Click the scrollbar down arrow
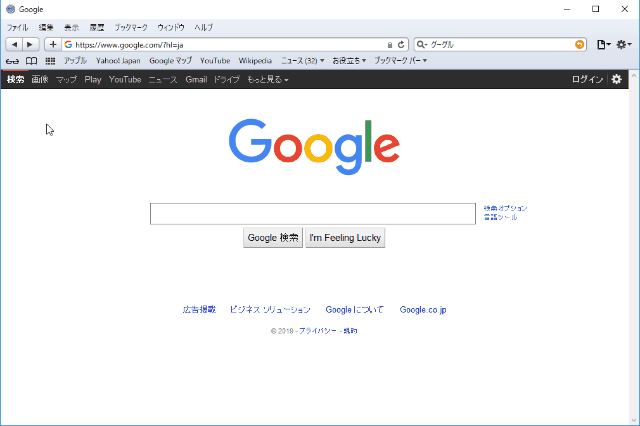 (x=634, y=420)
